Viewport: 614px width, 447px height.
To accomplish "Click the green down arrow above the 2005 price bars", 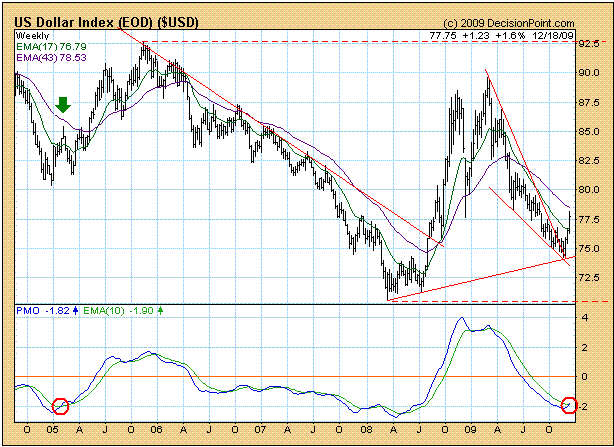I will point(64,104).
